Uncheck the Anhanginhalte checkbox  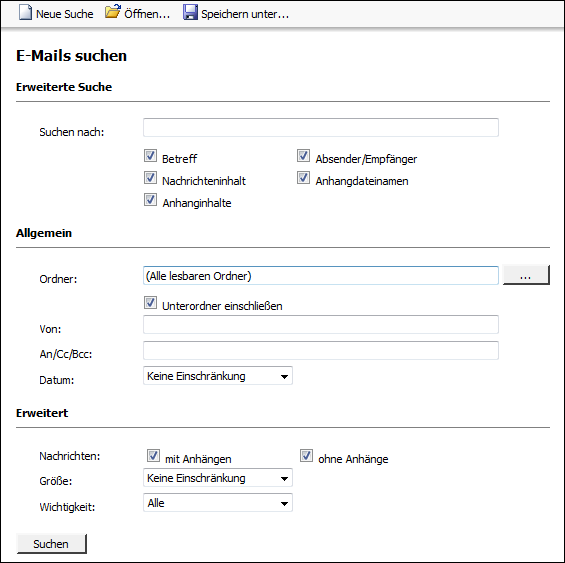tap(150, 200)
